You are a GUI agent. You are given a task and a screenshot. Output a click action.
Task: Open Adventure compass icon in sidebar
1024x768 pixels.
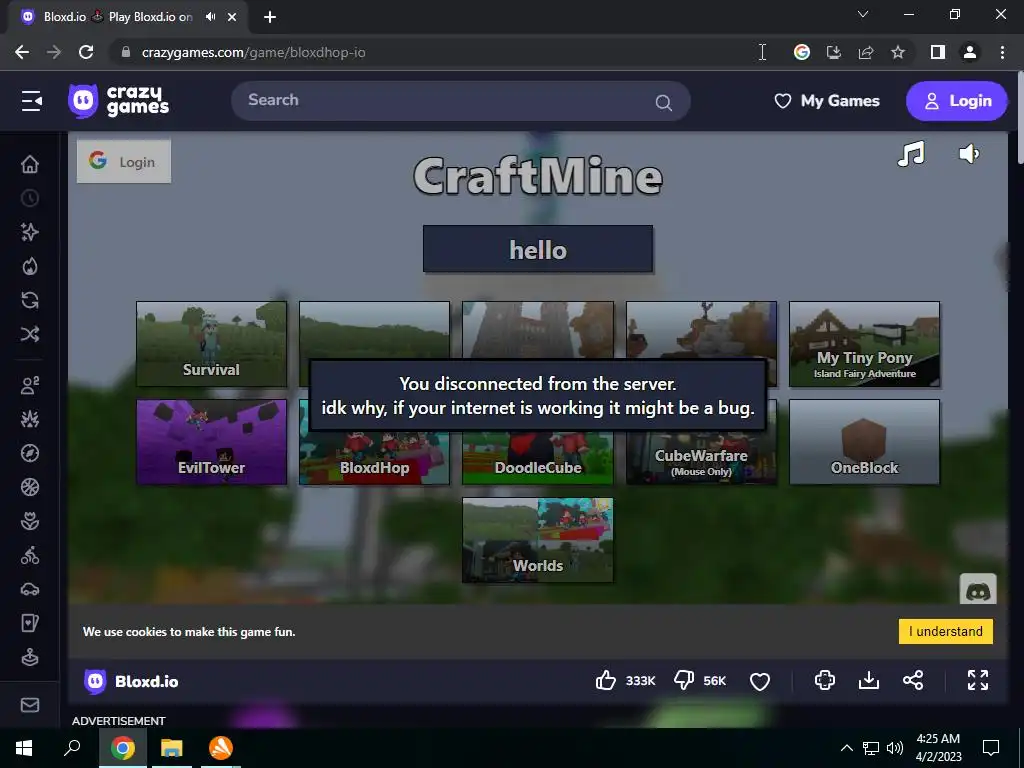pyautogui.click(x=30, y=453)
